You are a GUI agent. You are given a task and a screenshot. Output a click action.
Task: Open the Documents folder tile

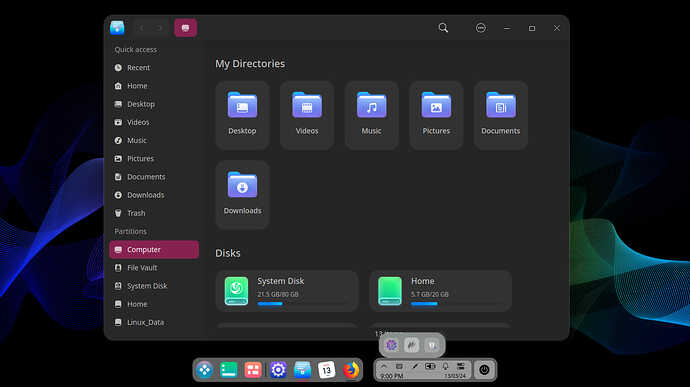501,115
